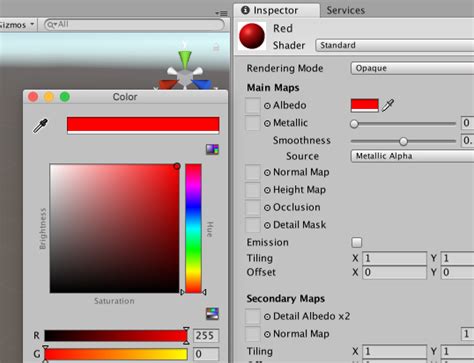Click the red Albedo color swatch
The width and height of the screenshot is (474, 363).
pos(365,105)
